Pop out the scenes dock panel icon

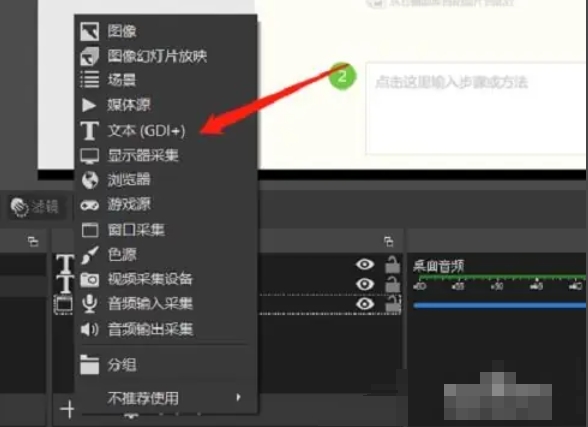33,241
